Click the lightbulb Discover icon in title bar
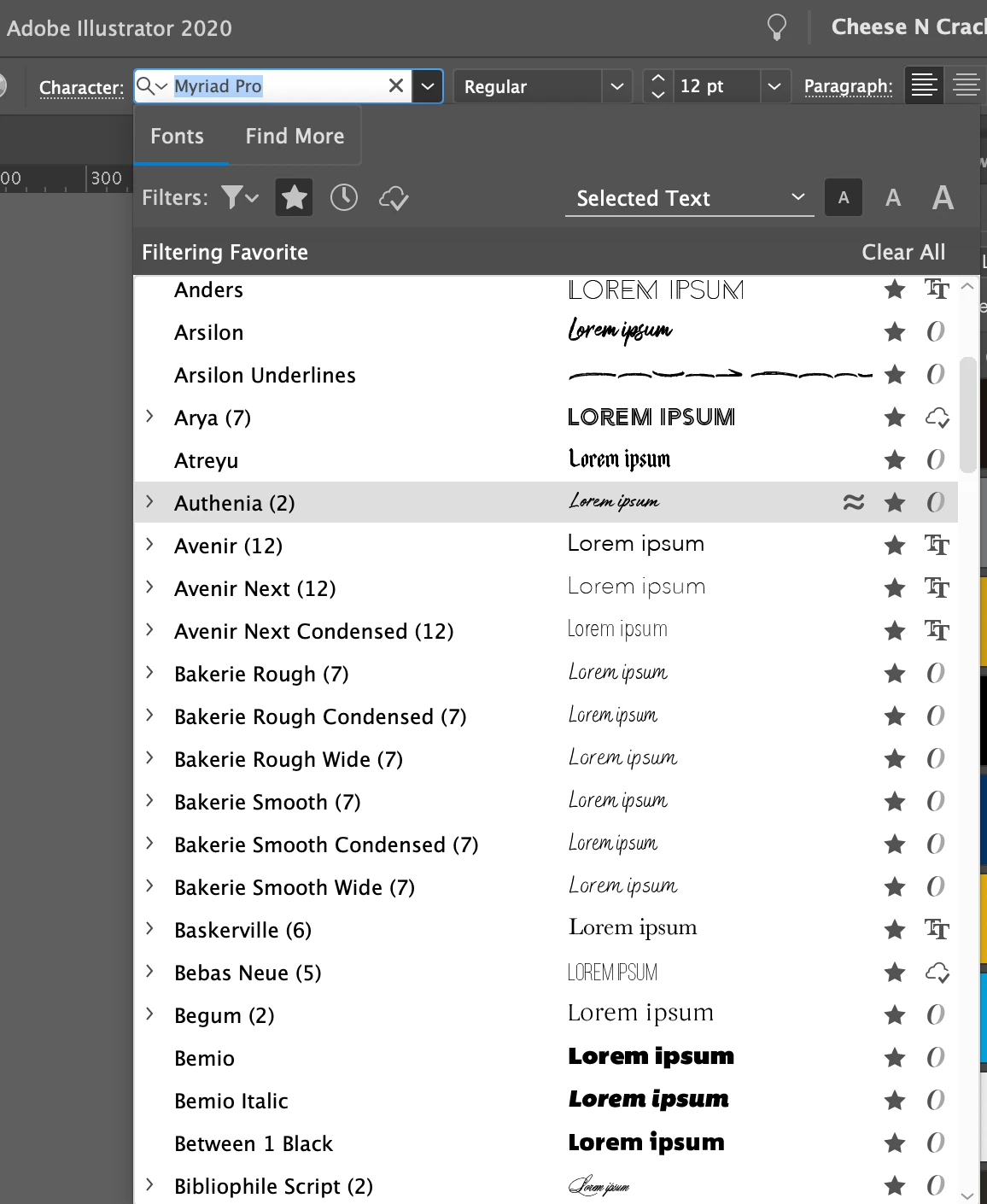This screenshot has height=1204, width=987. tap(776, 27)
